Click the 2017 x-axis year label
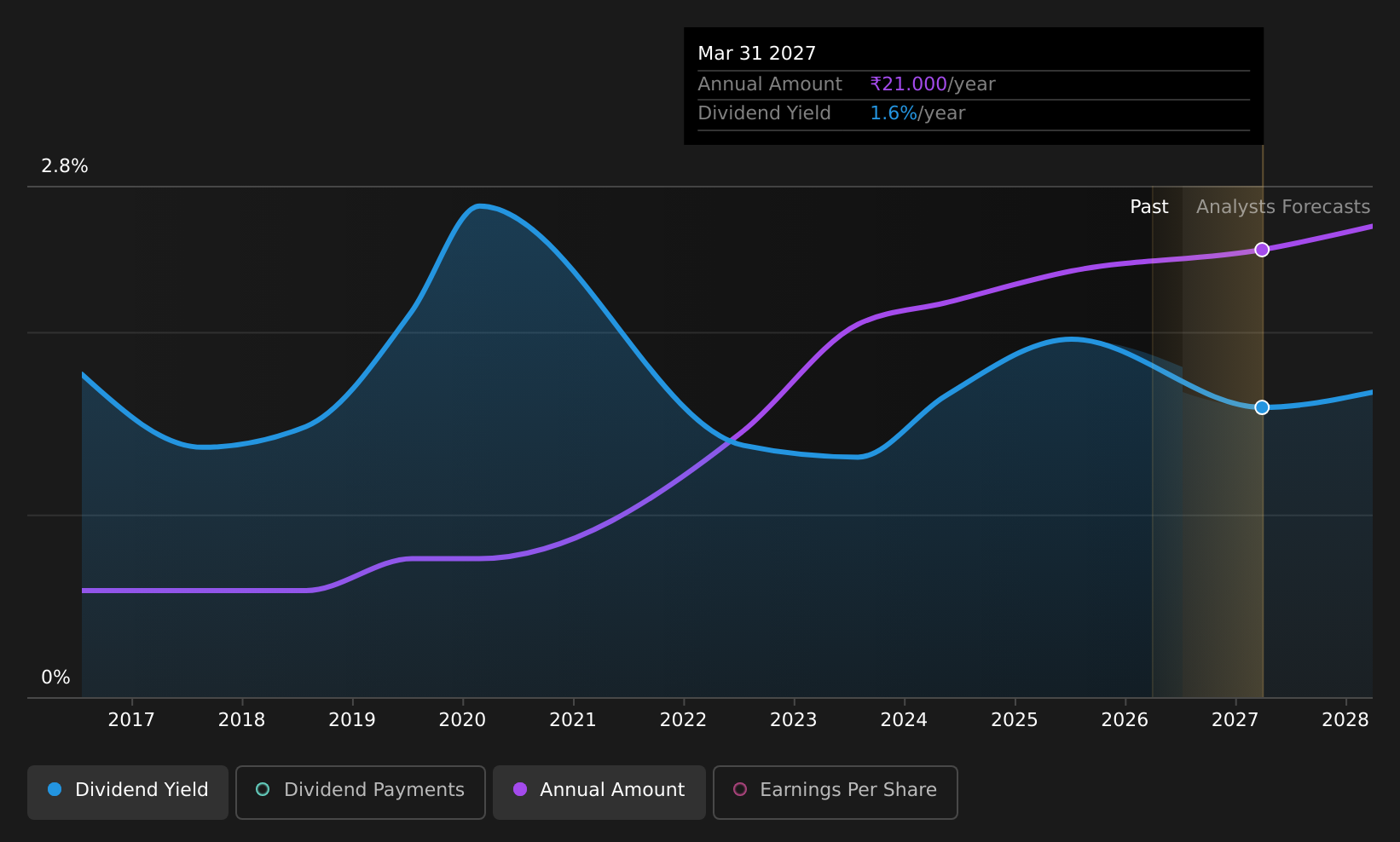 click(131, 720)
